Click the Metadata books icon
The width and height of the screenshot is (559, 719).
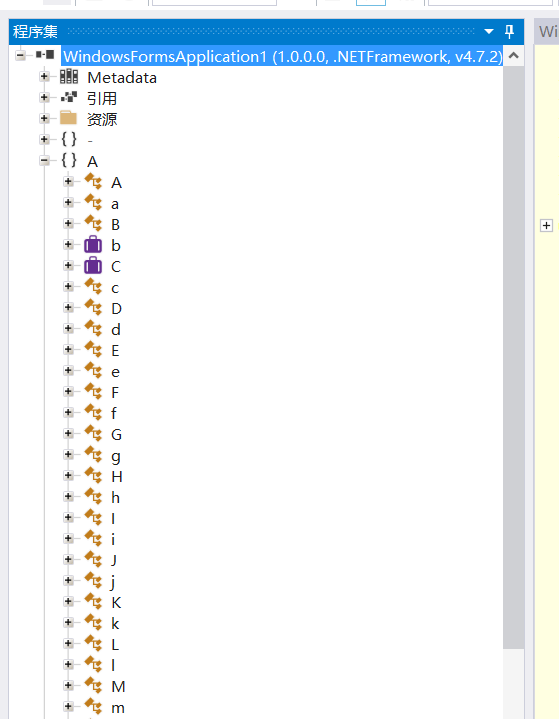[x=69, y=77]
